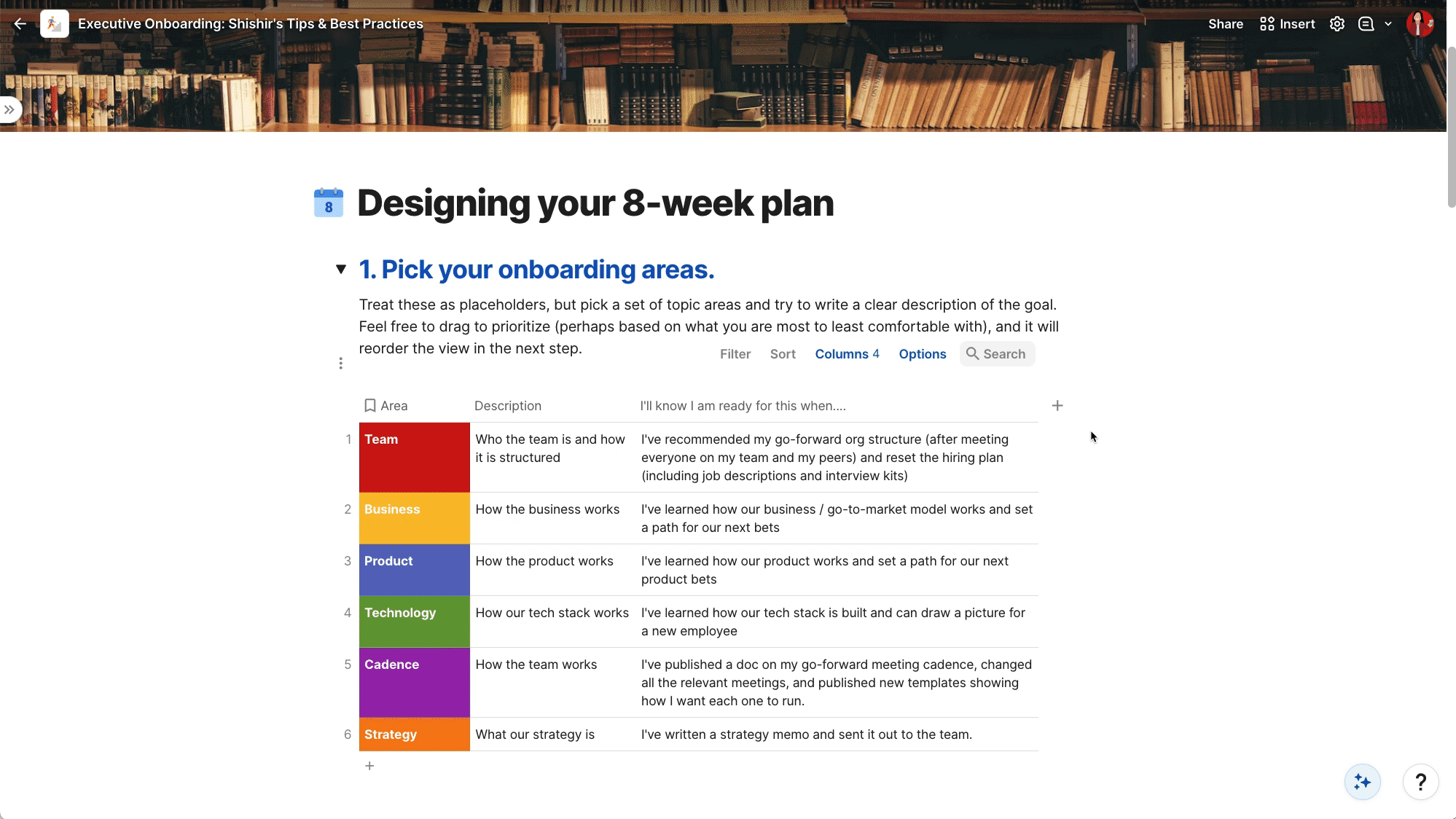Click the three-dot context menu icon
The image size is (1456, 819).
pos(341,363)
